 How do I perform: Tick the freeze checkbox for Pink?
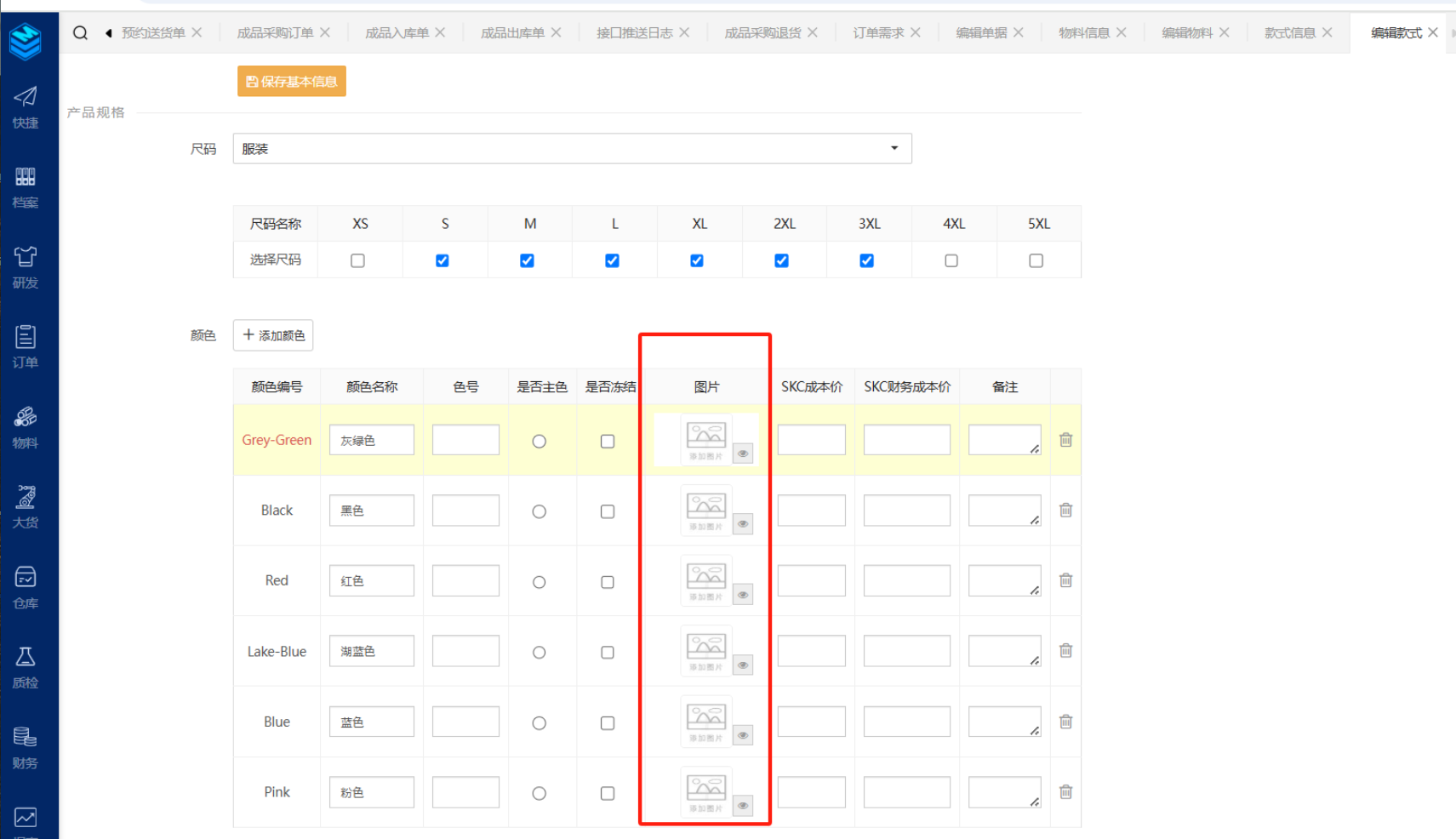click(608, 793)
